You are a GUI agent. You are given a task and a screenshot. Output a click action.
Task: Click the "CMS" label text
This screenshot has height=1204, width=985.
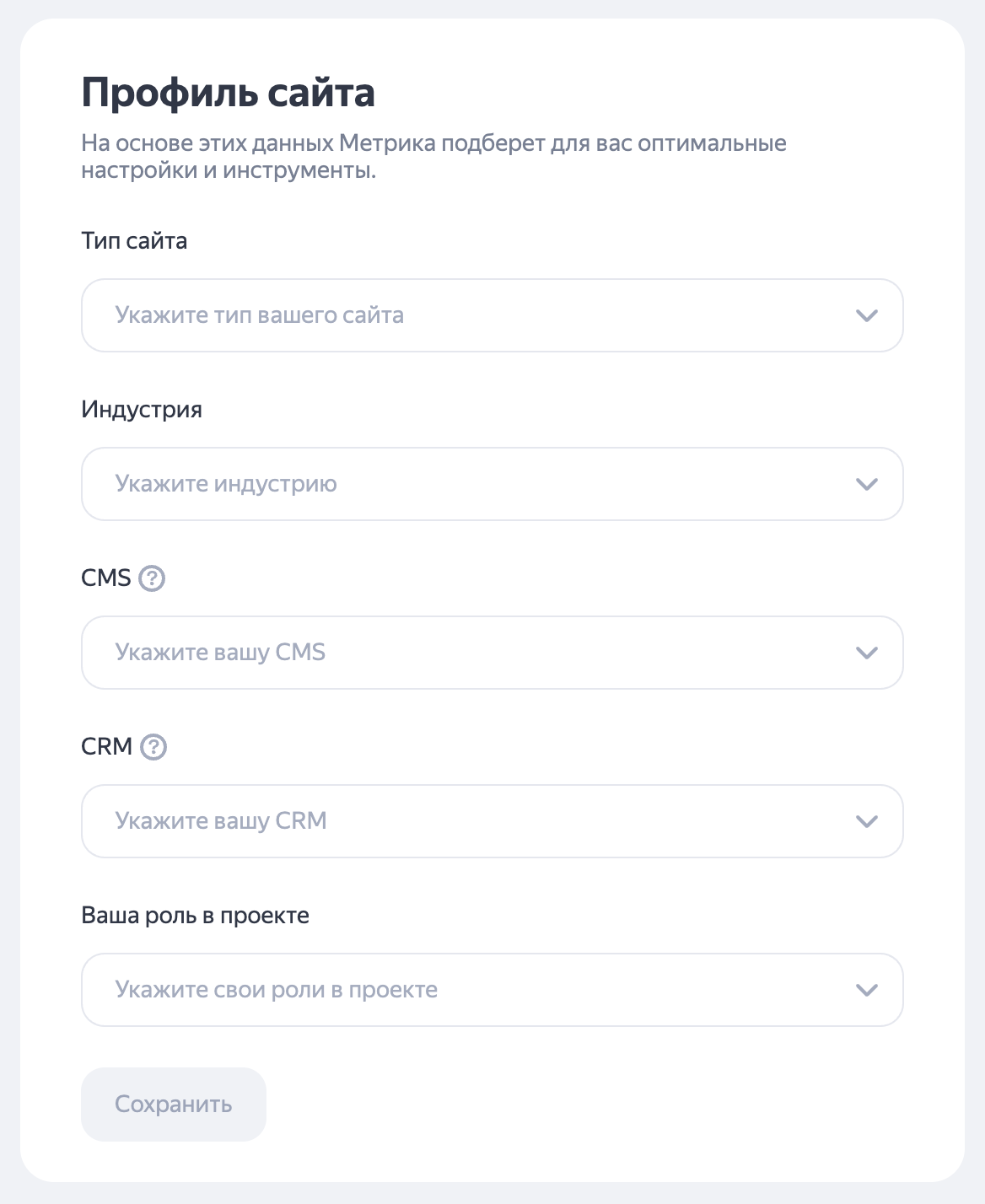pos(106,578)
